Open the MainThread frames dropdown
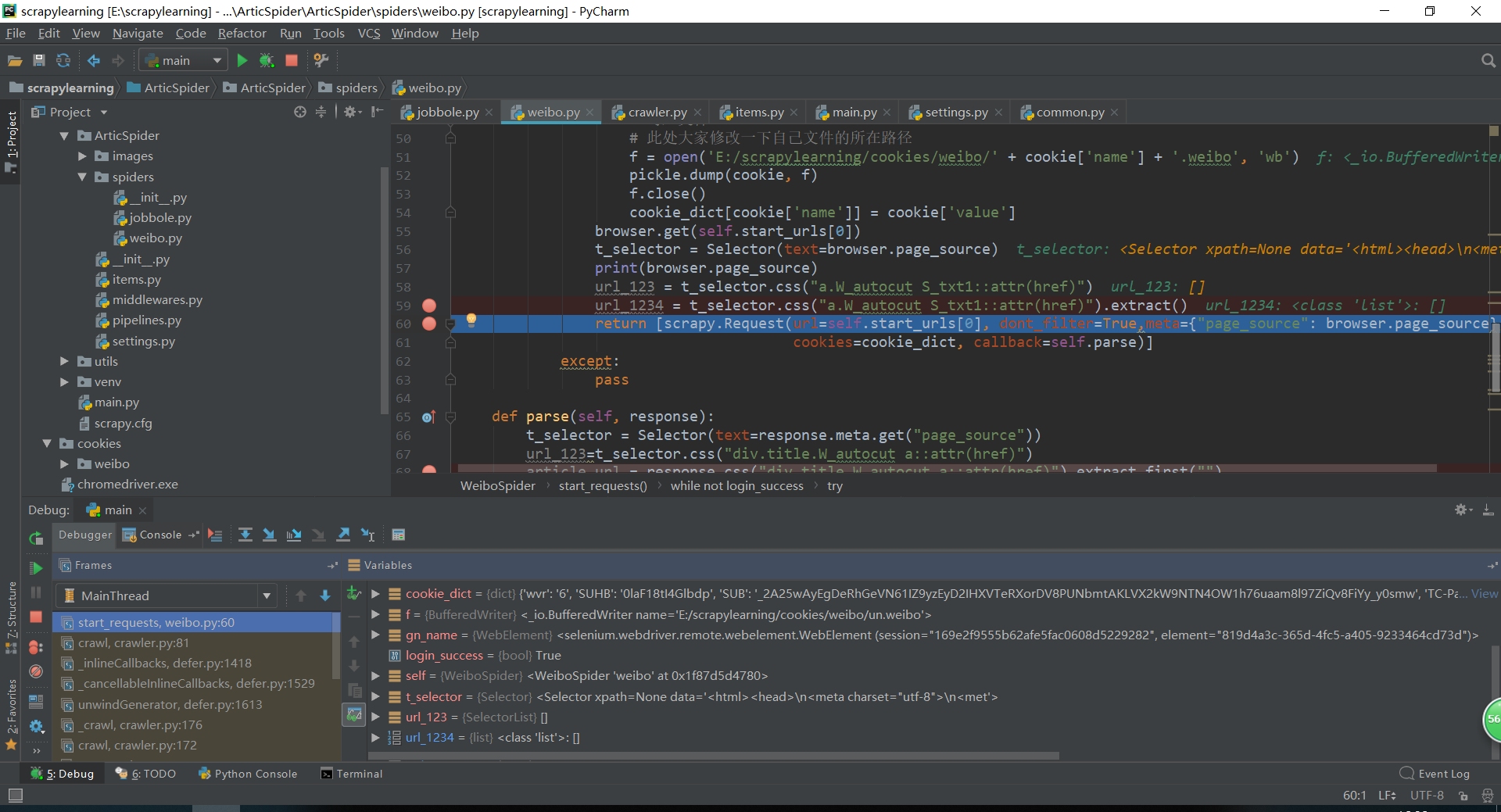The image size is (1501, 812). coord(267,596)
